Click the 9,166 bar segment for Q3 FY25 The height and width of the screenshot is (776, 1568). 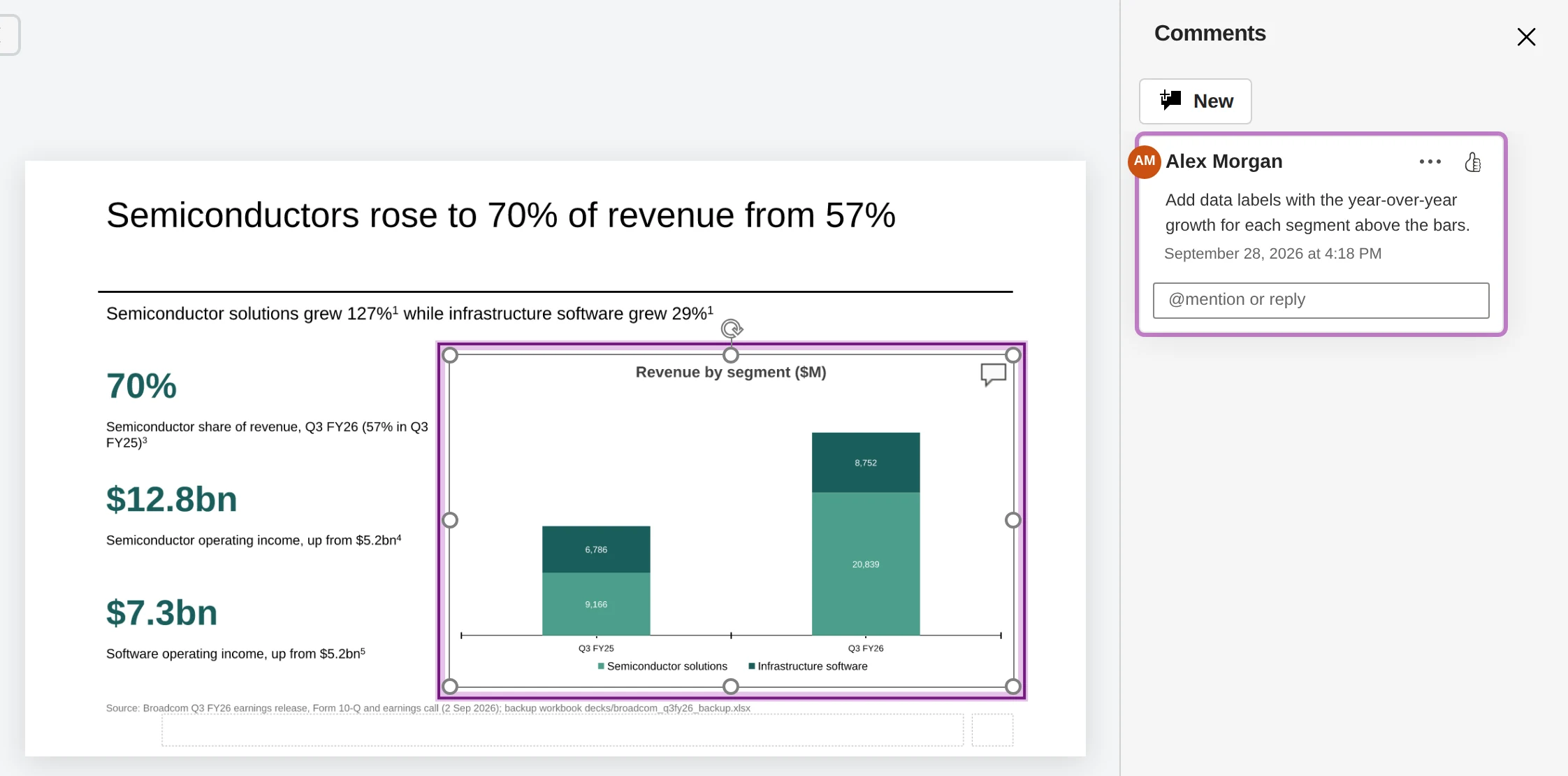pos(596,604)
